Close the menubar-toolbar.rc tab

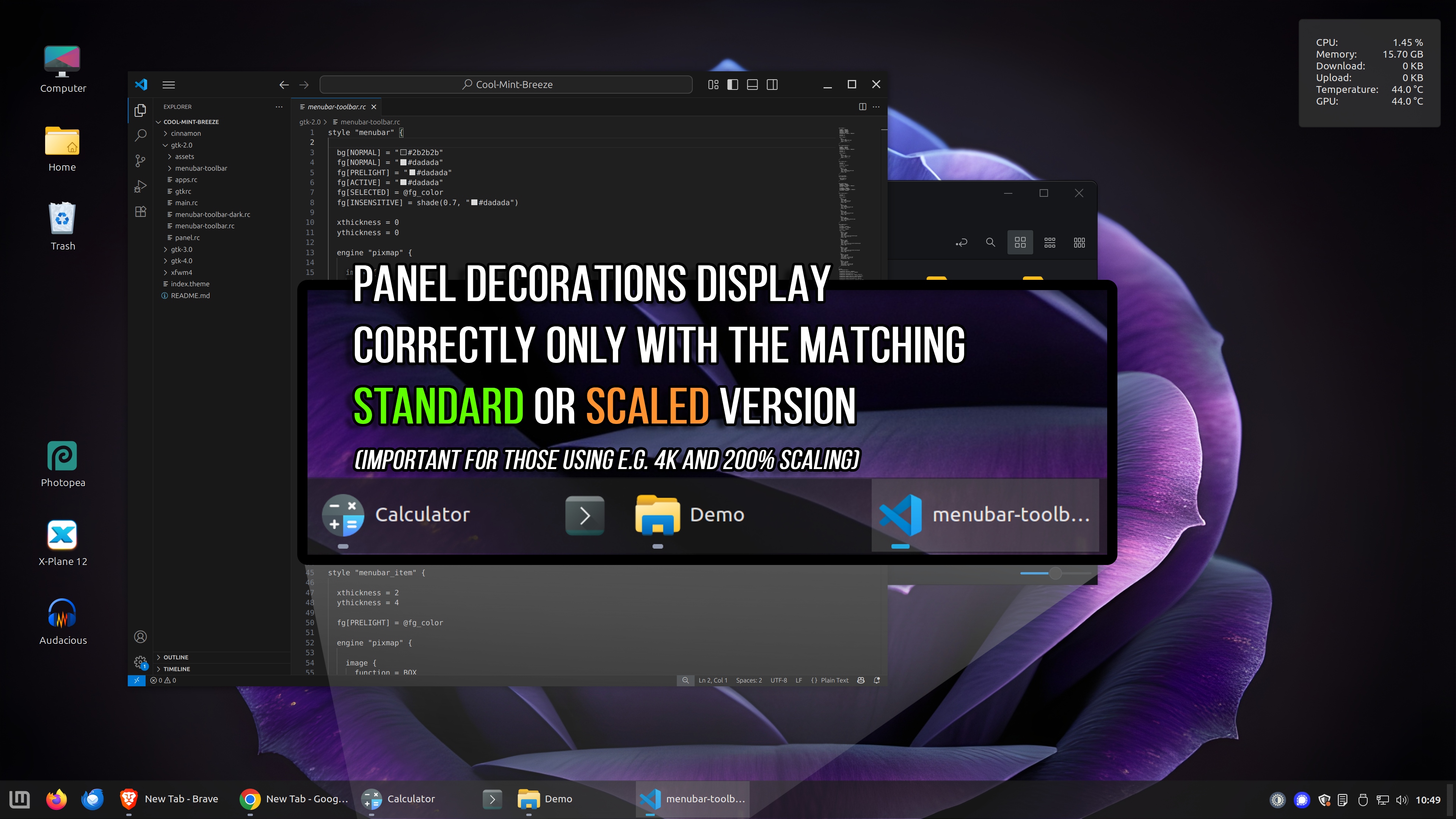(373, 107)
